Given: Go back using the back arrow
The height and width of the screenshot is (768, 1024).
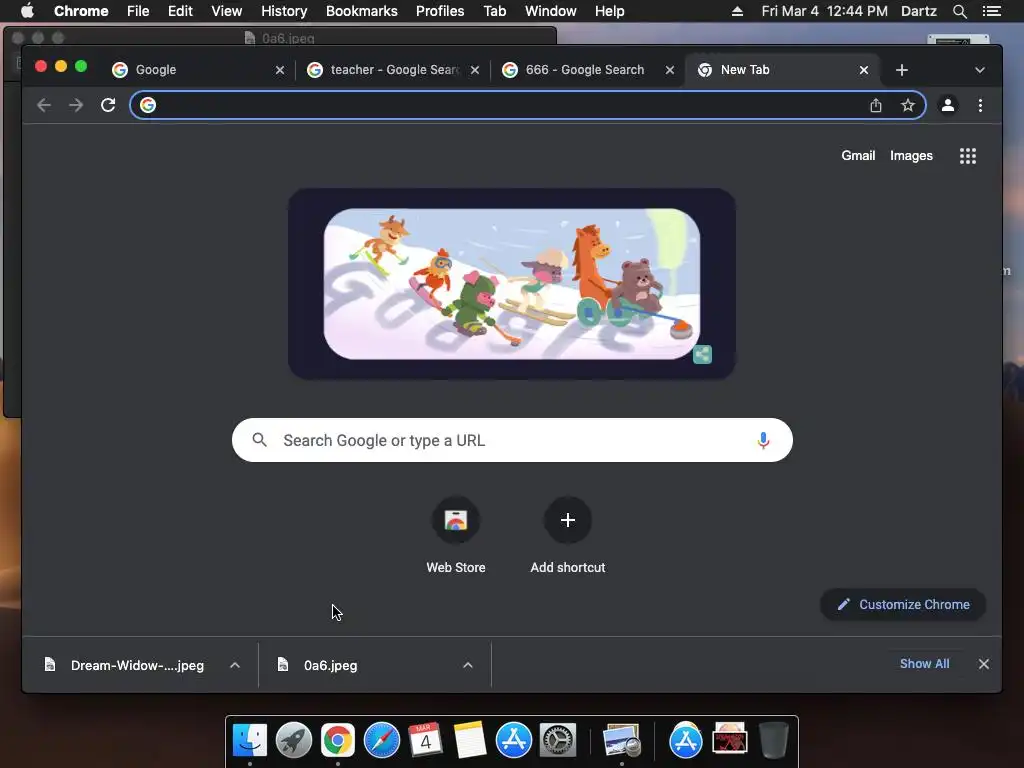Looking at the screenshot, I should [x=44, y=105].
